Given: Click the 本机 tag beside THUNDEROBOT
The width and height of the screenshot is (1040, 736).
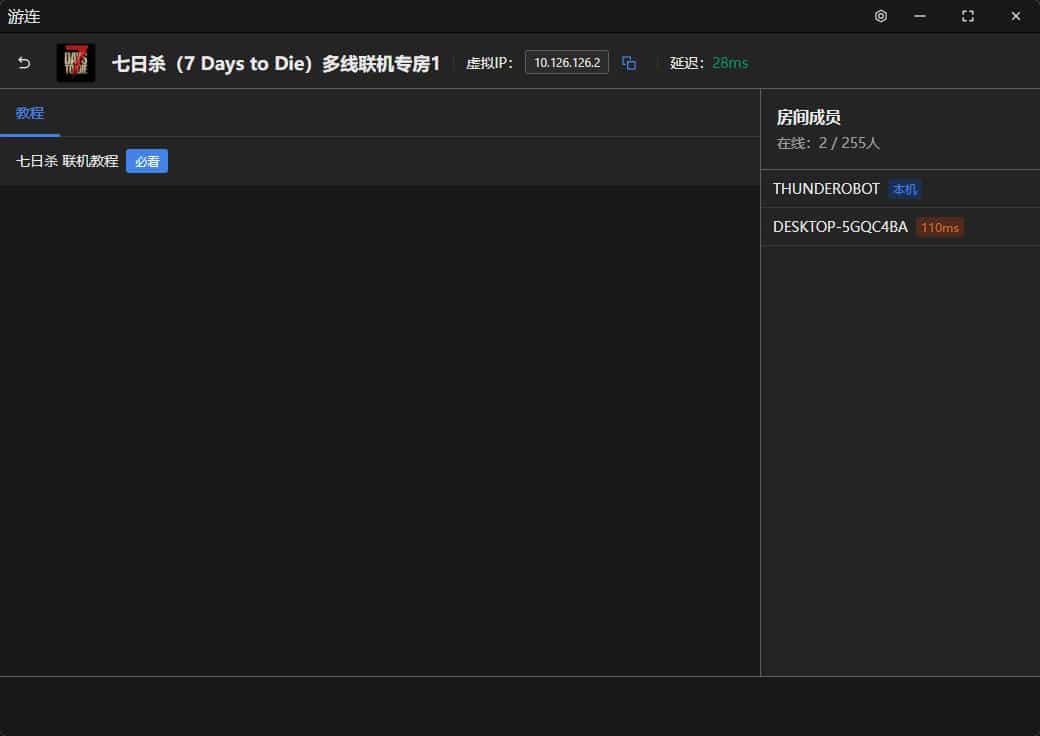Looking at the screenshot, I should pos(905,190).
